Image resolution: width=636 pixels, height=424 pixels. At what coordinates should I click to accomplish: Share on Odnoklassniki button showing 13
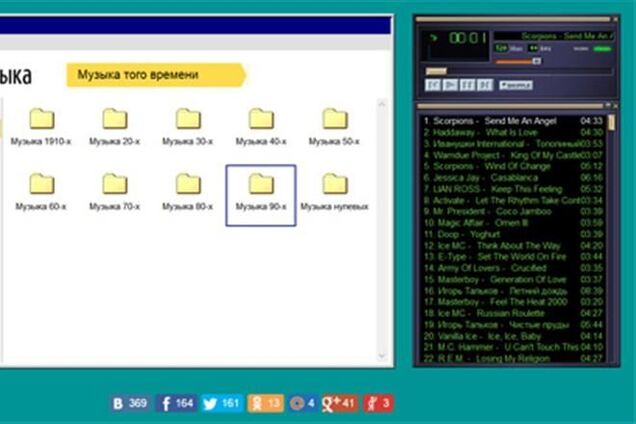pos(265,403)
